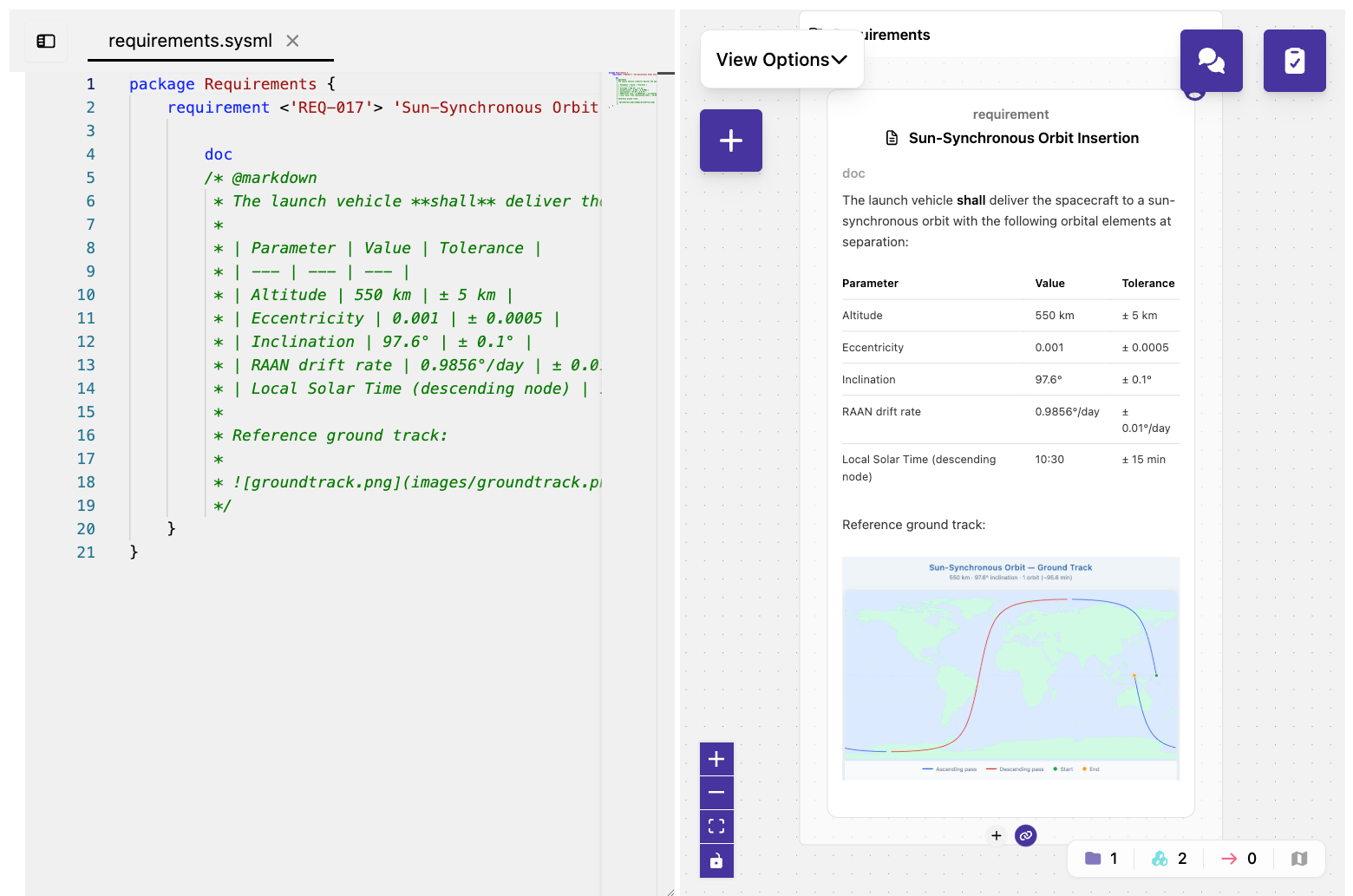Open the View Options dropdown

781,60
